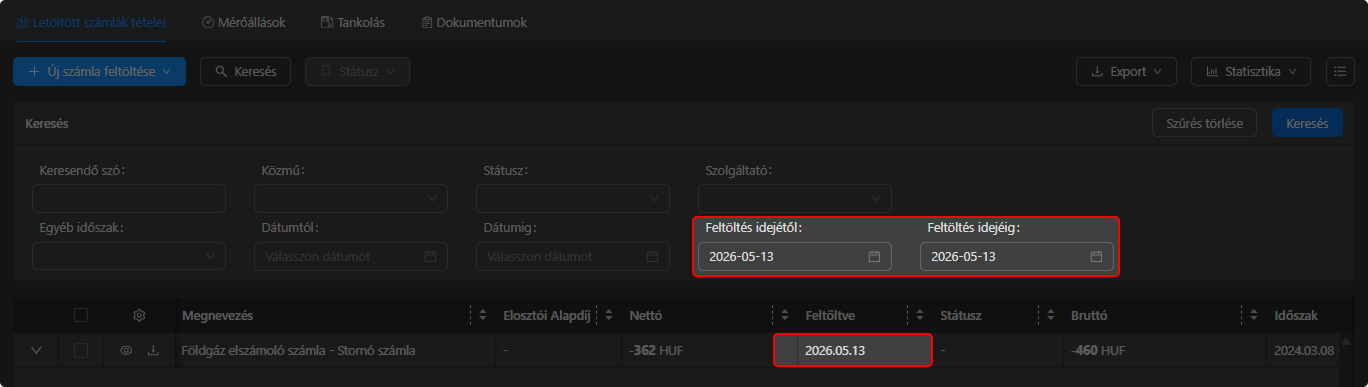1368x387 pixels.
Task: Click the Új számla feltöltése button
Action: [x=99, y=72]
